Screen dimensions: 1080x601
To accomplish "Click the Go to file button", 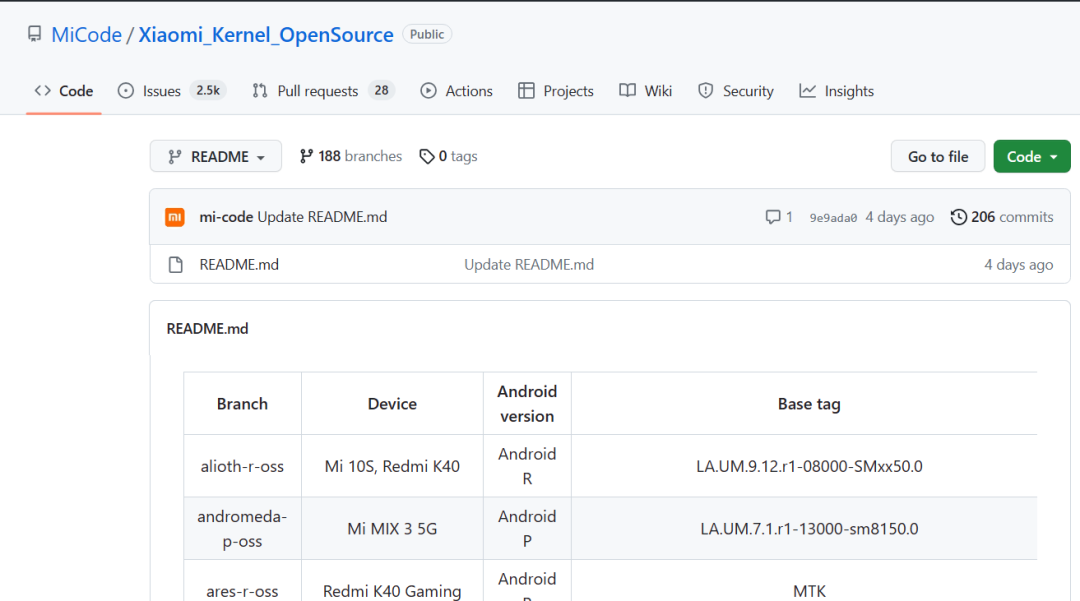I will pyautogui.click(x=937, y=156).
